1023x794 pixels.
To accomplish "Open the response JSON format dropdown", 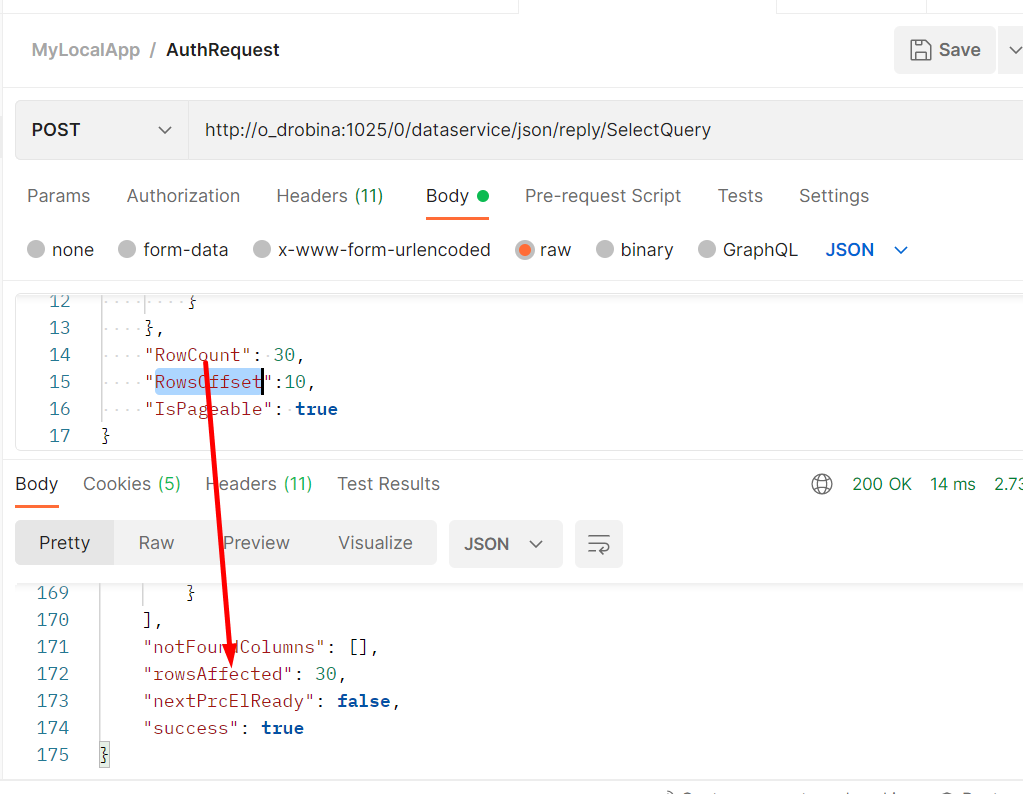I will tap(505, 543).
